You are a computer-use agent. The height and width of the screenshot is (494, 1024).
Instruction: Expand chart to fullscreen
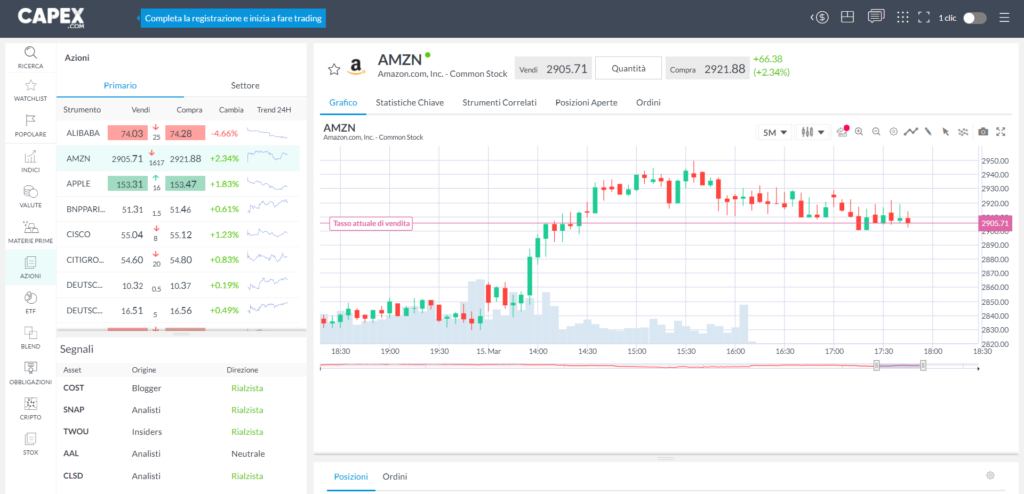pos(1000,131)
